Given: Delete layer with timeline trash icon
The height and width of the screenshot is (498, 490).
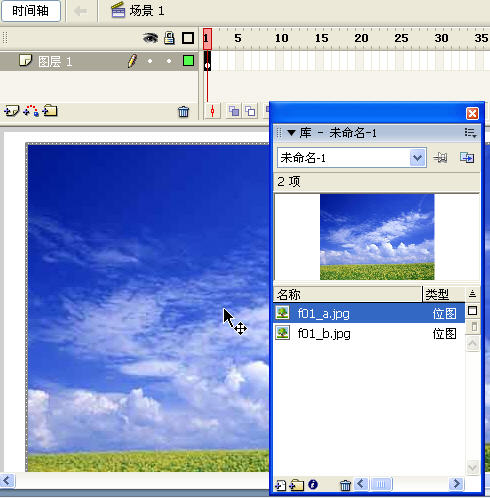Looking at the screenshot, I should pos(183,112).
